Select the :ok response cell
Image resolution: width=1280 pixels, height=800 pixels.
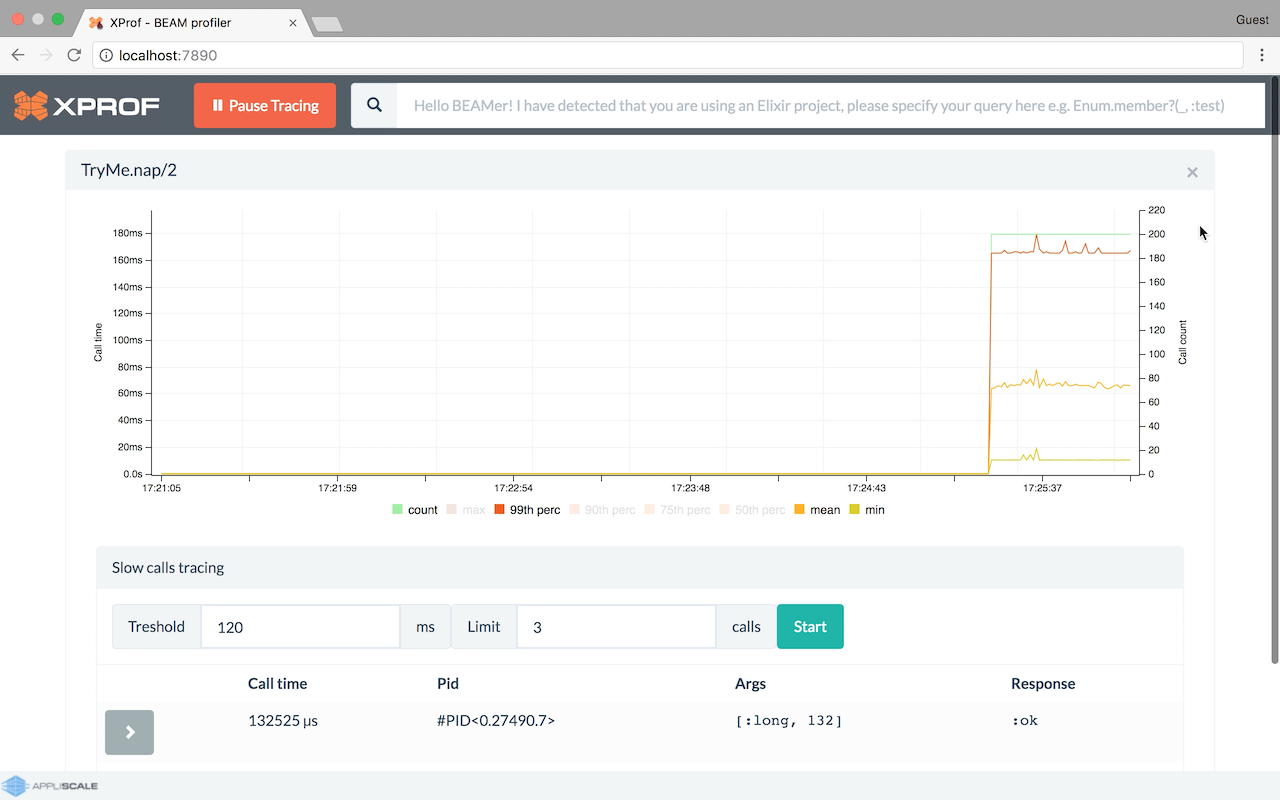1025,720
